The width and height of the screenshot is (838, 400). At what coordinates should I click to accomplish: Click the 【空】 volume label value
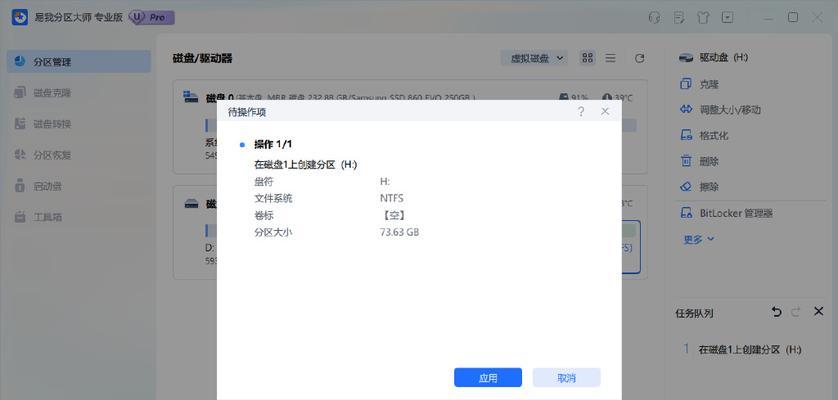(393, 216)
